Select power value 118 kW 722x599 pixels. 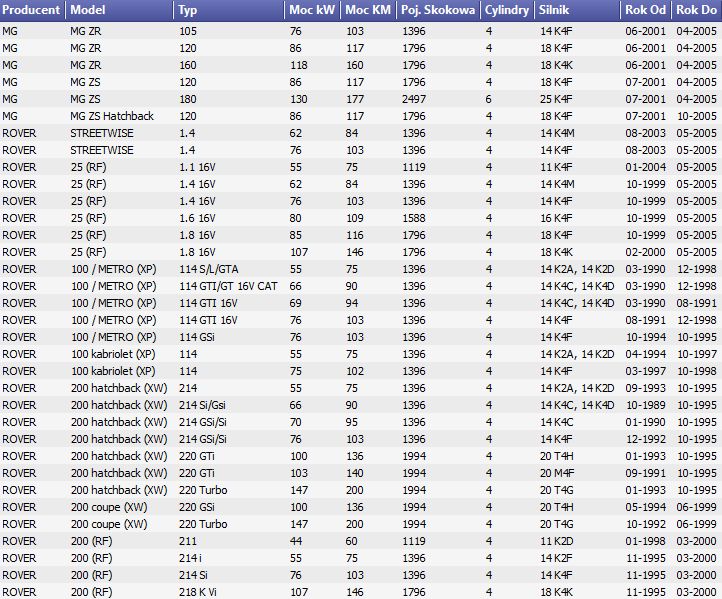[x=299, y=65]
